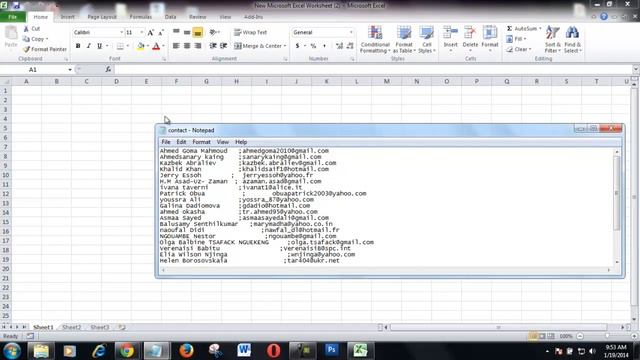Apply the Fill Color bucket
This screenshot has height=360, width=640.
pyautogui.click(x=140, y=46)
